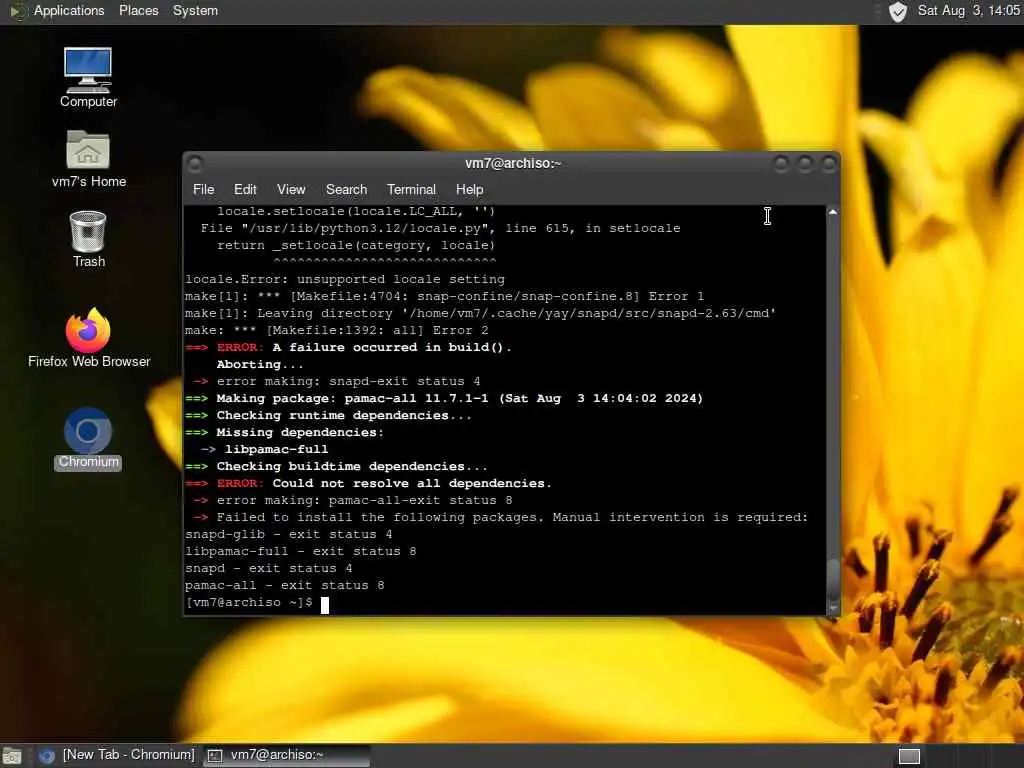The height and width of the screenshot is (768, 1024).
Task: Open the Places menu
Action: [138, 10]
